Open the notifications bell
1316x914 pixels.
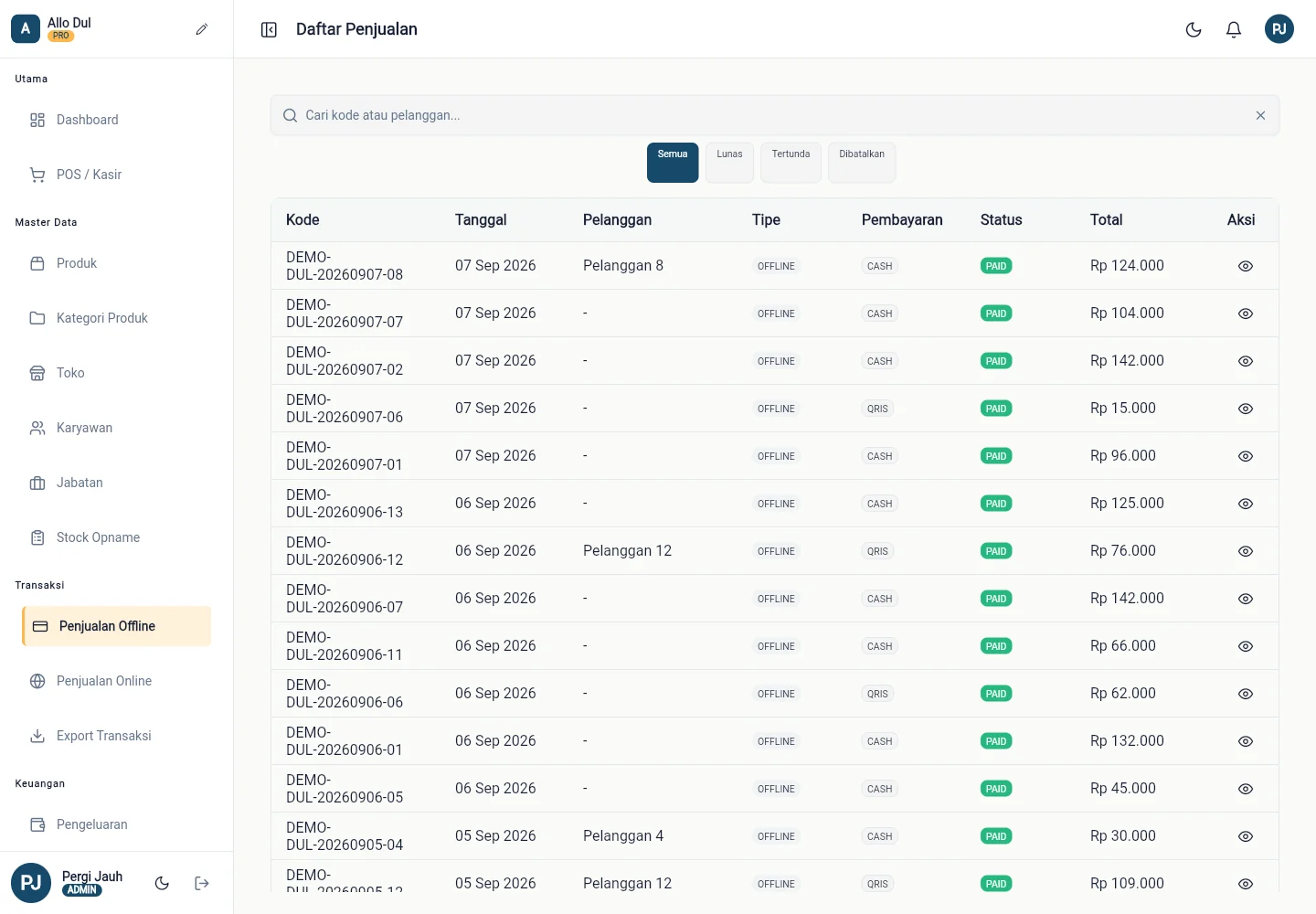pos(1234,29)
